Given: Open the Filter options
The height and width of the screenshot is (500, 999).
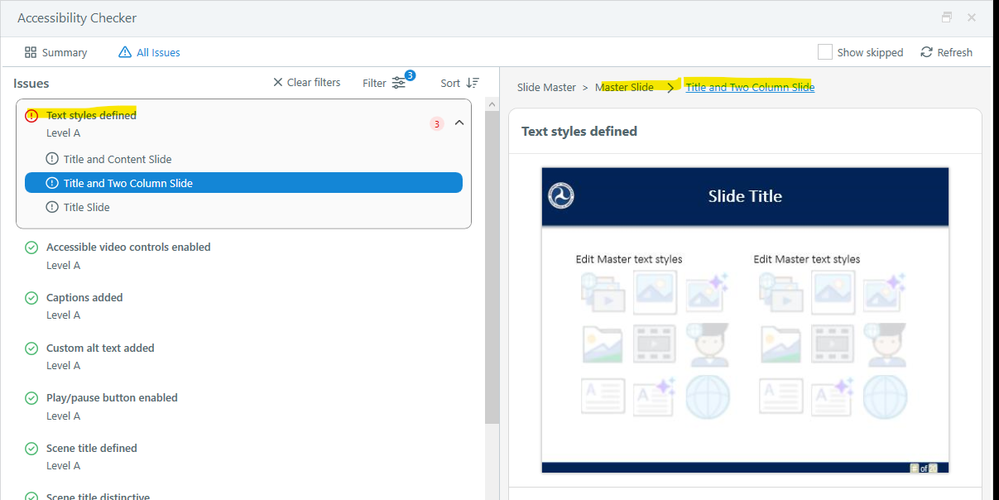Looking at the screenshot, I should [x=388, y=82].
